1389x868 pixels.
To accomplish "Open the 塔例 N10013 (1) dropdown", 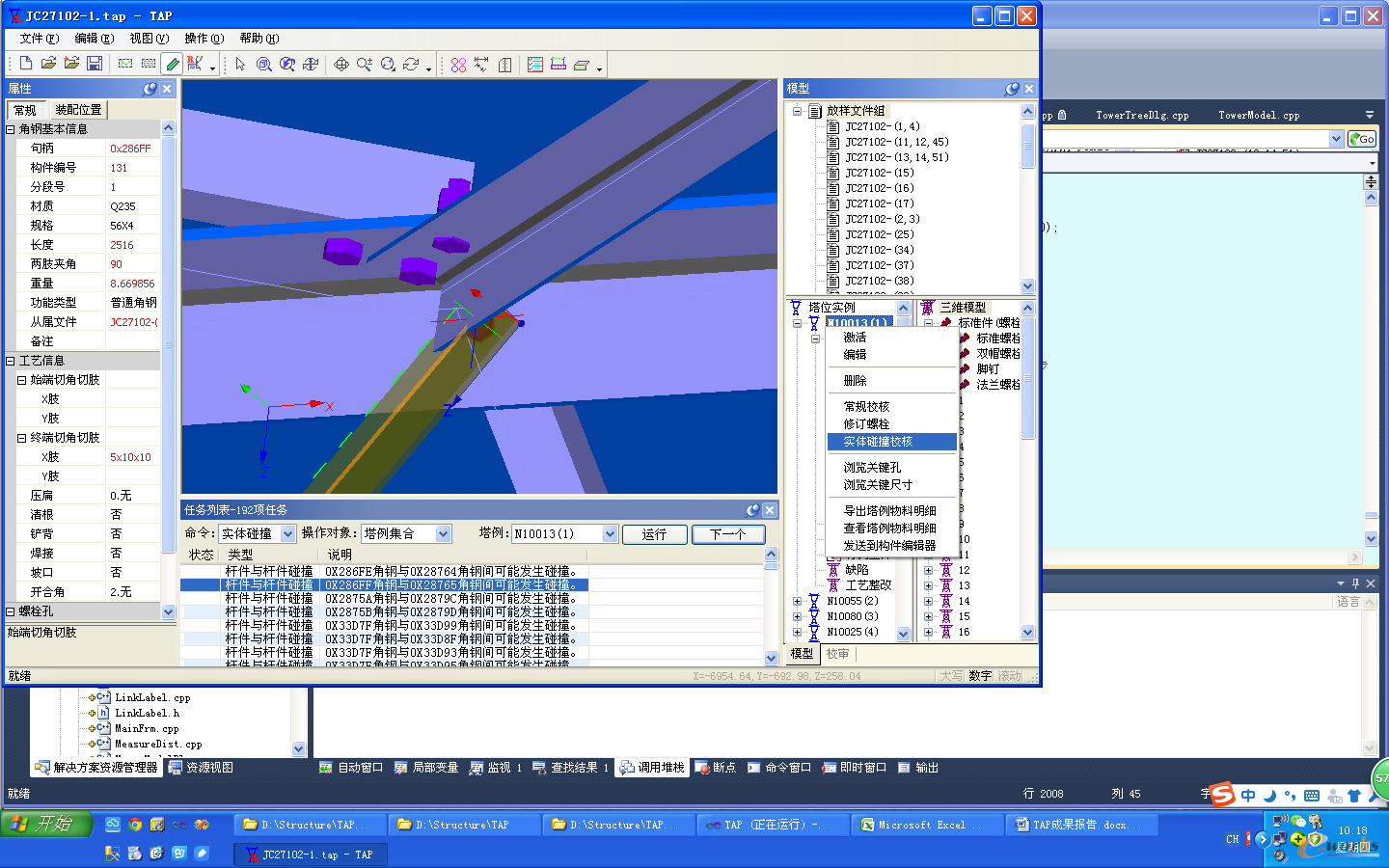I will click(x=610, y=534).
